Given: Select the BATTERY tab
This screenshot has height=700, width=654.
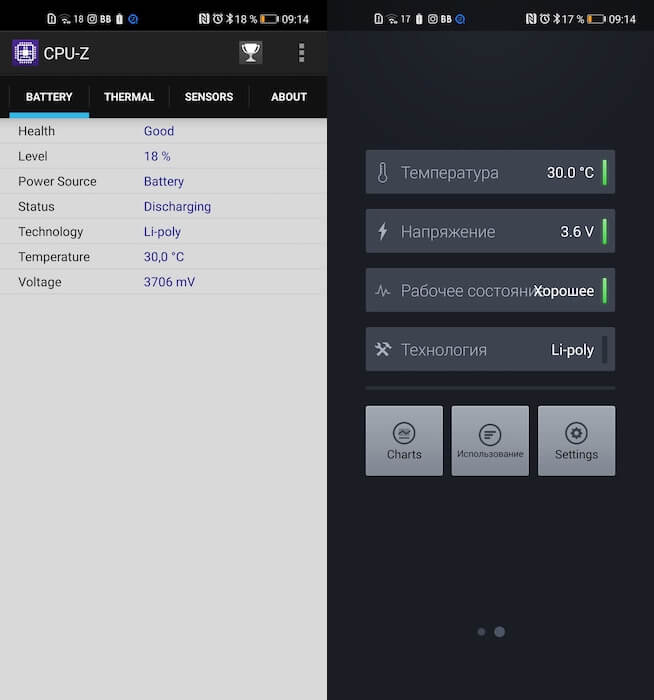Looking at the screenshot, I should pos(49,97).
